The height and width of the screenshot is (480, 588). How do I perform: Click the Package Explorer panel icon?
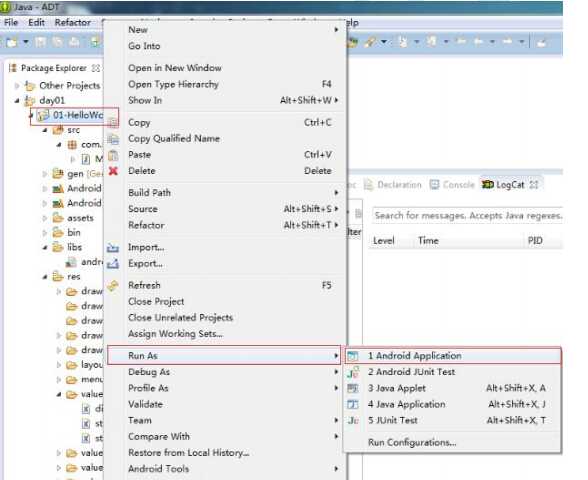pos(13,68)
